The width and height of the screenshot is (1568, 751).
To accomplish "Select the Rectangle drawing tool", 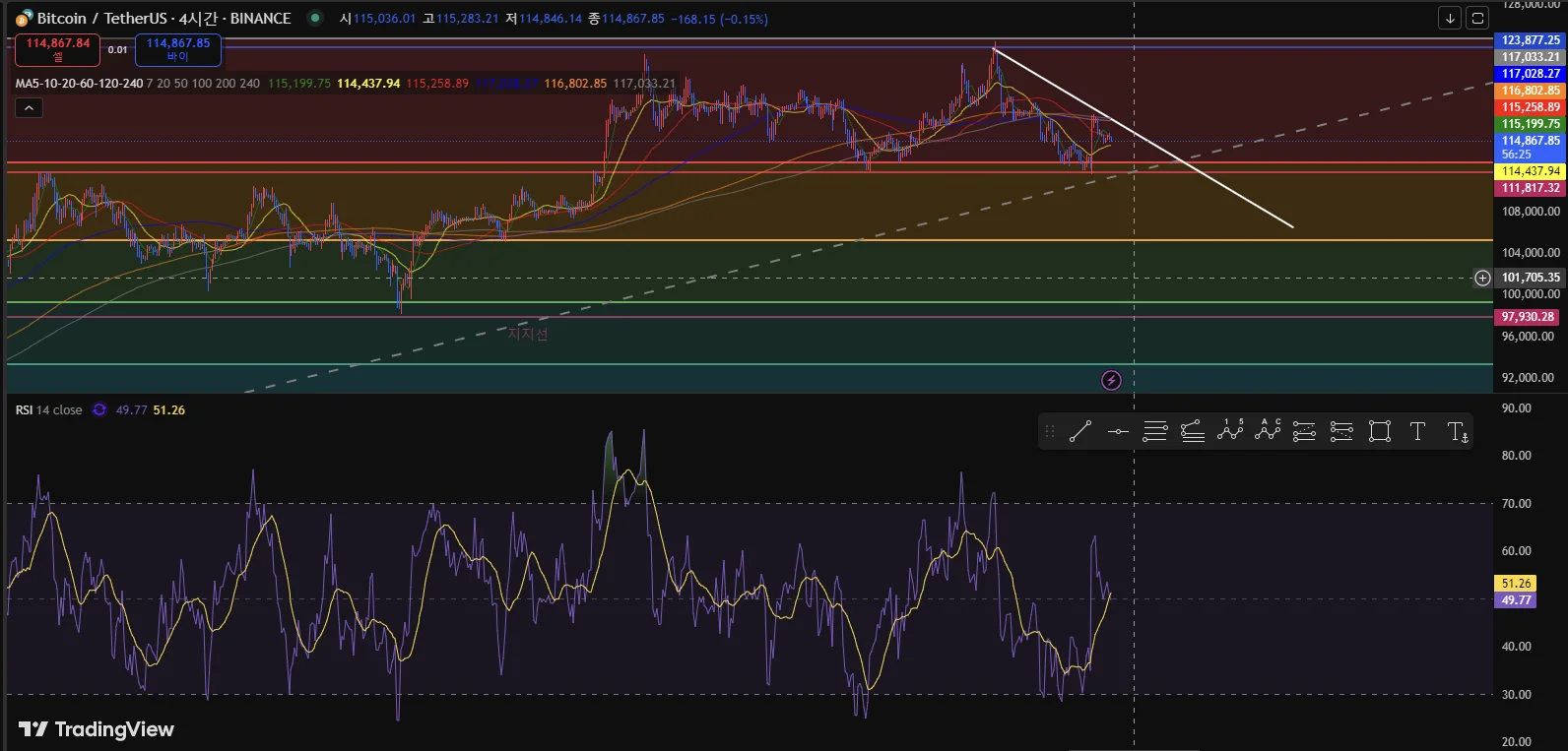I will 1380,431.
